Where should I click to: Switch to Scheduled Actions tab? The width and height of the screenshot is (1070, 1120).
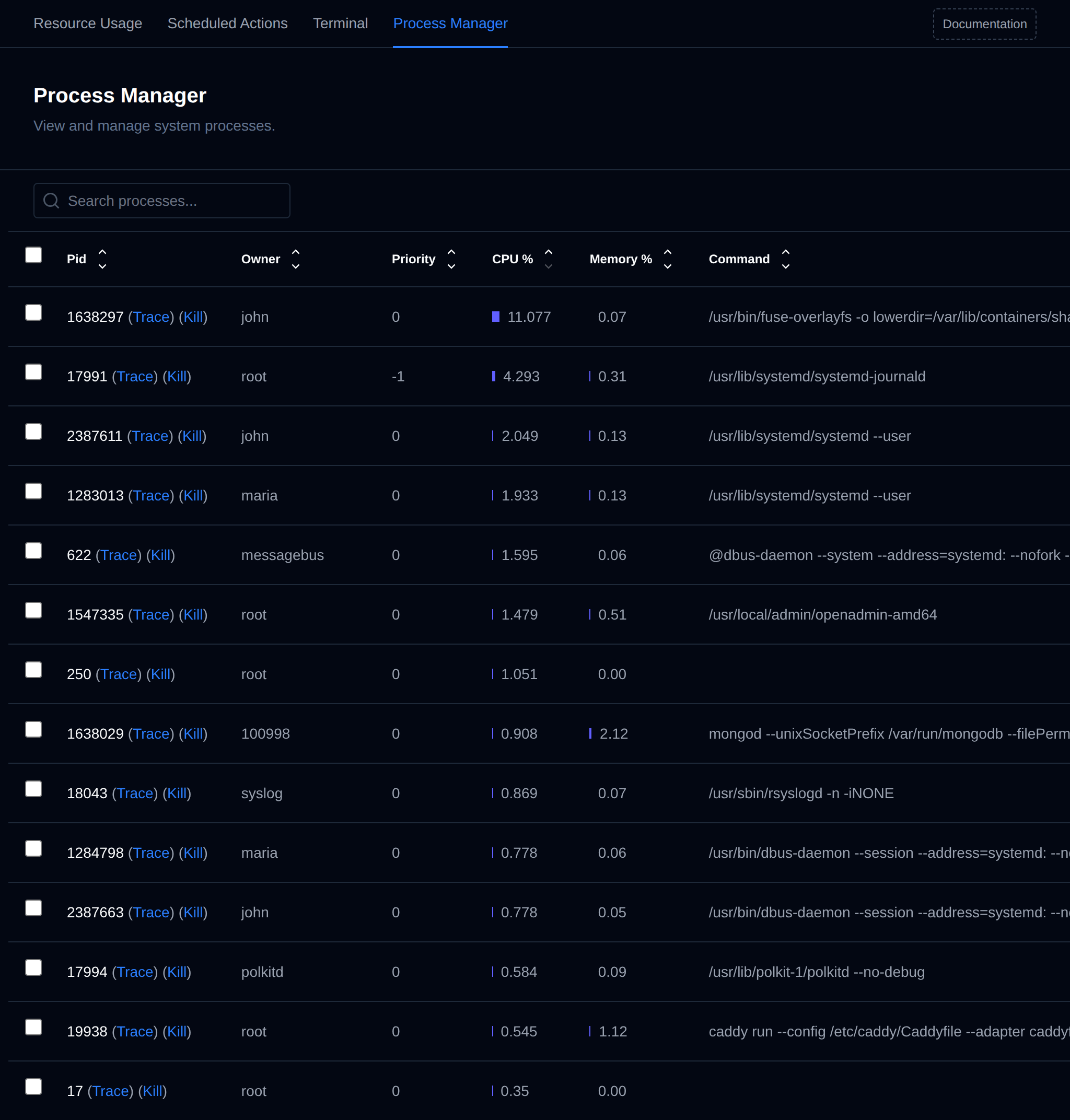pyautogui.click(x=228, y=24)
